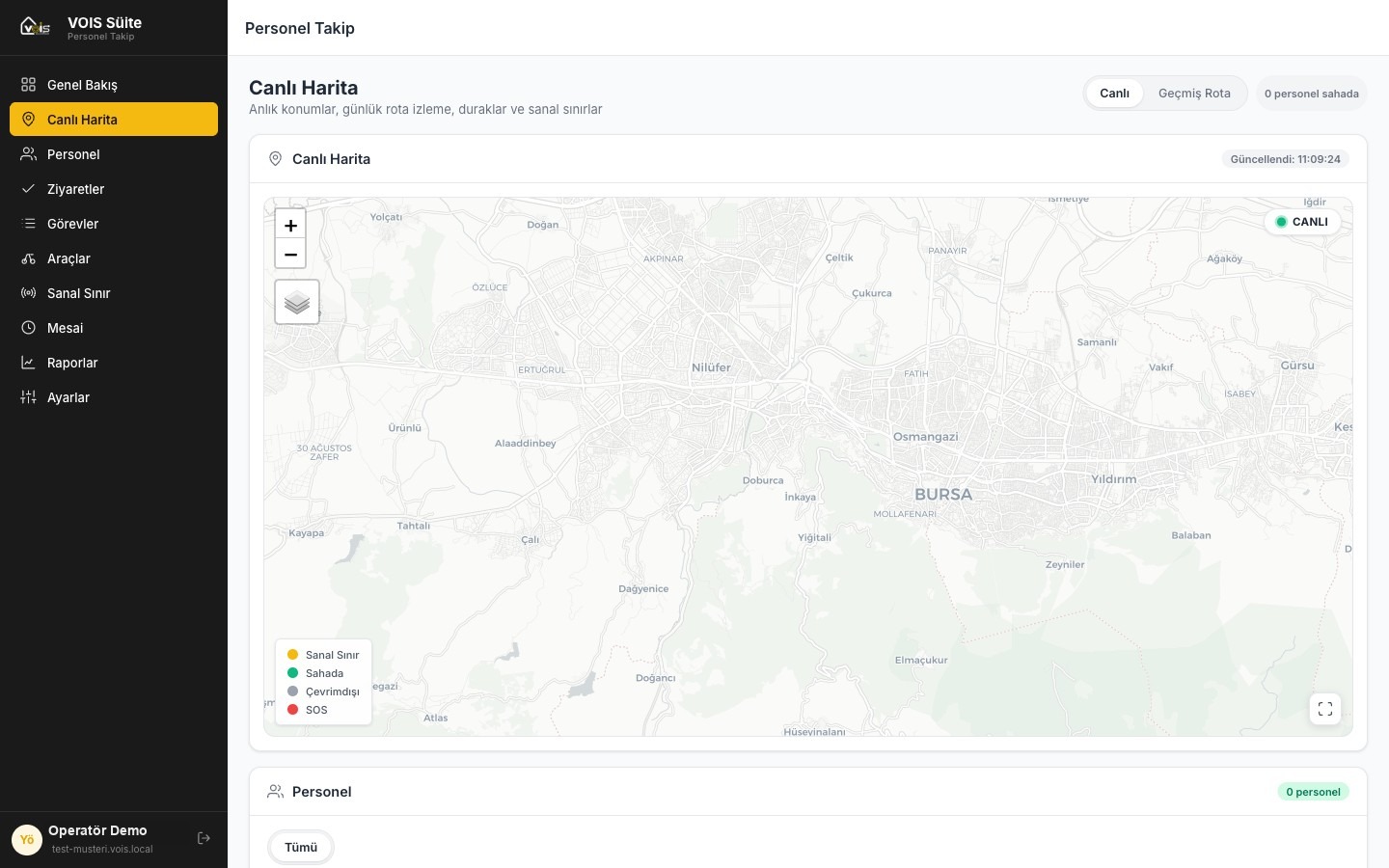Navigate to Raporlar section
Viewport: 1389px width, 868px height.
click(114, 363)
